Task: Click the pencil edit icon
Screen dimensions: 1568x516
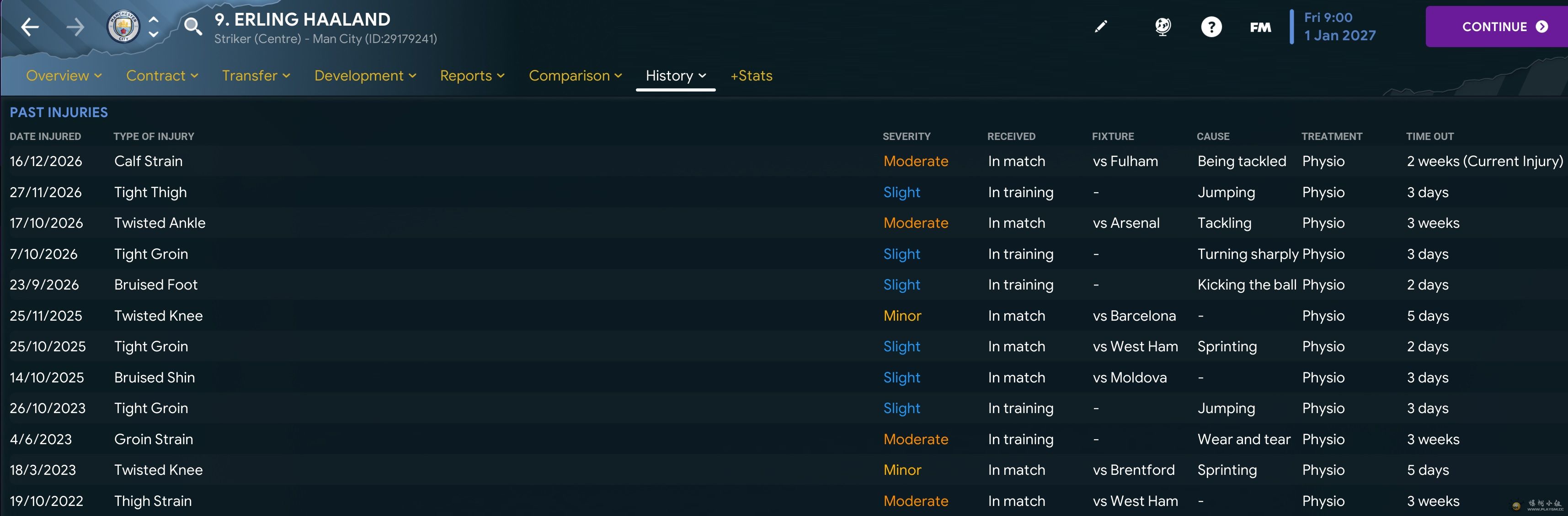Action: tap(1100, 27)
